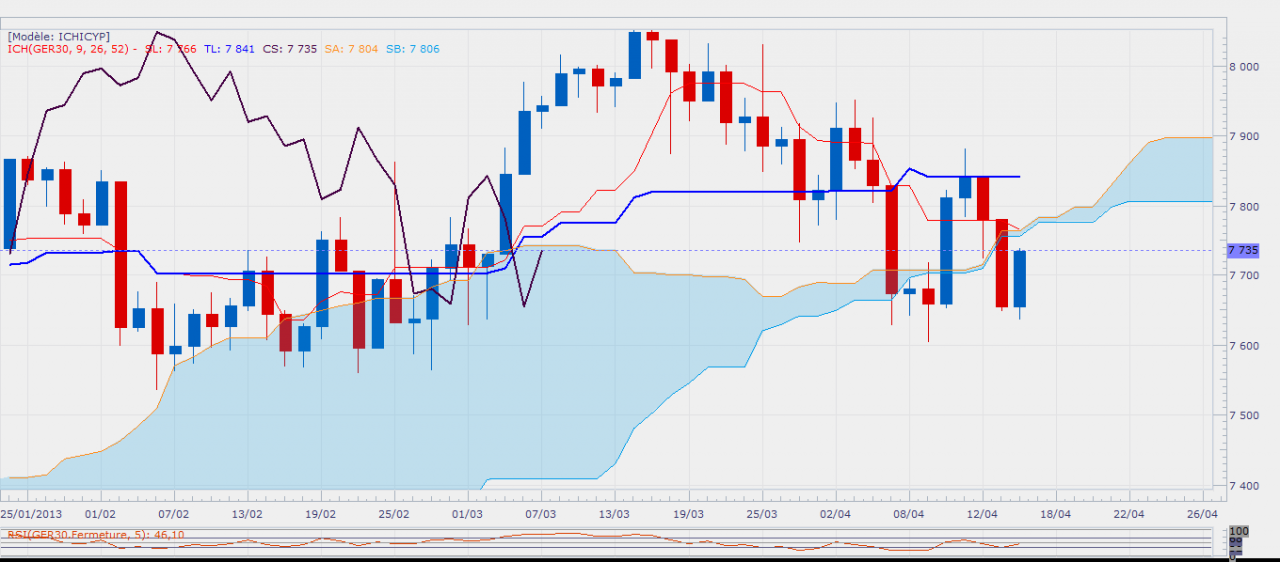The height and width of the screenshot is (562, 1280).
Task: Click the current price tag 7 735
Action: pos(1242,250)
